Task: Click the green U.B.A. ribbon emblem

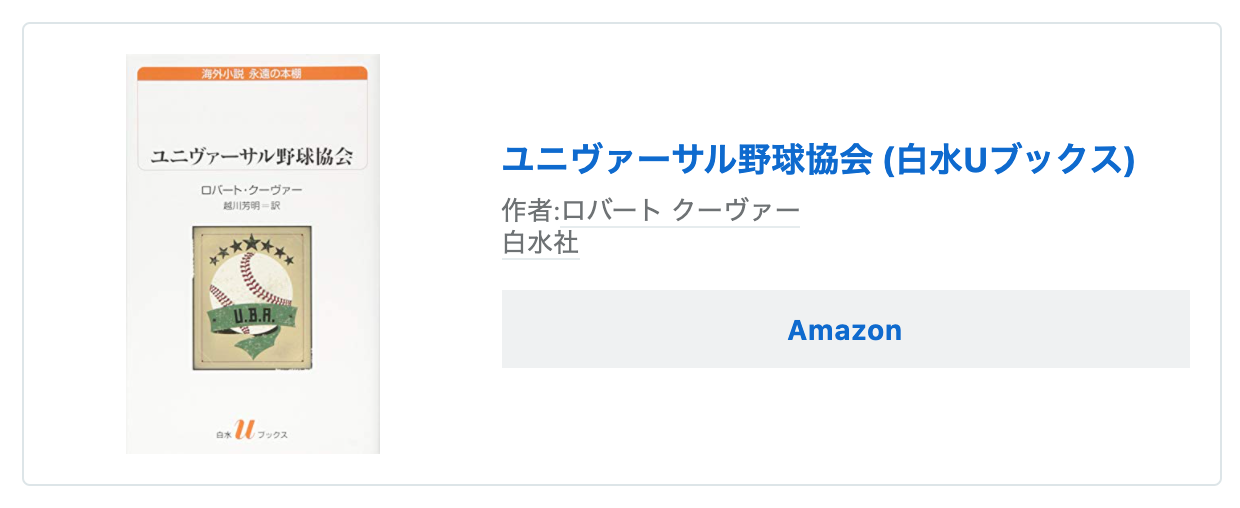Action: pos(252,318)
